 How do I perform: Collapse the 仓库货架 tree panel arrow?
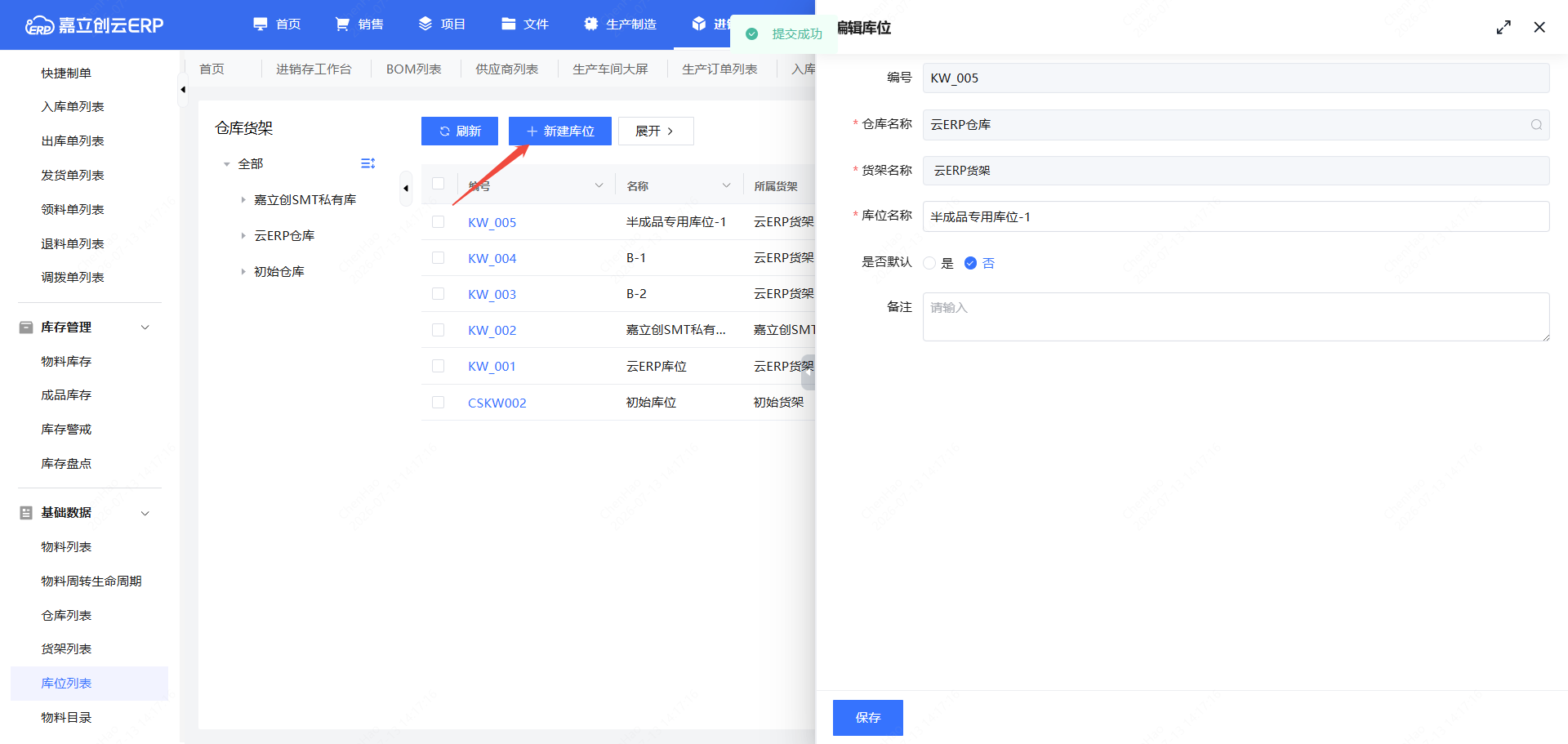(406, 189)
